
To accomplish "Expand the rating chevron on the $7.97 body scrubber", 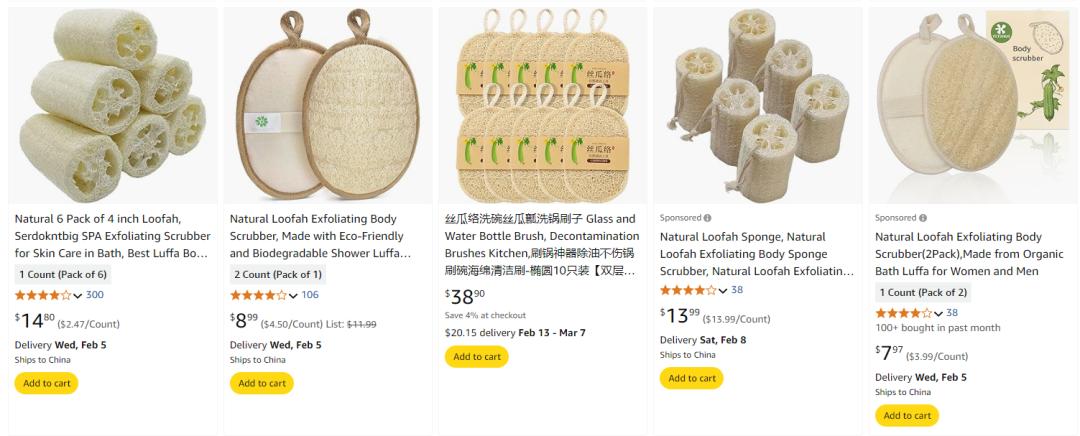I will [938, 313].
